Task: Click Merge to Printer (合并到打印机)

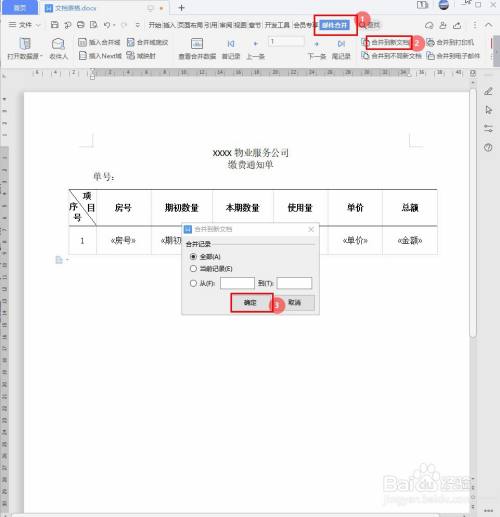Action: point(450,42)
